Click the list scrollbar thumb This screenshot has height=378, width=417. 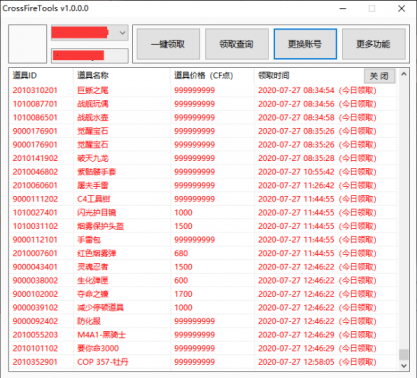coord(404,354)
